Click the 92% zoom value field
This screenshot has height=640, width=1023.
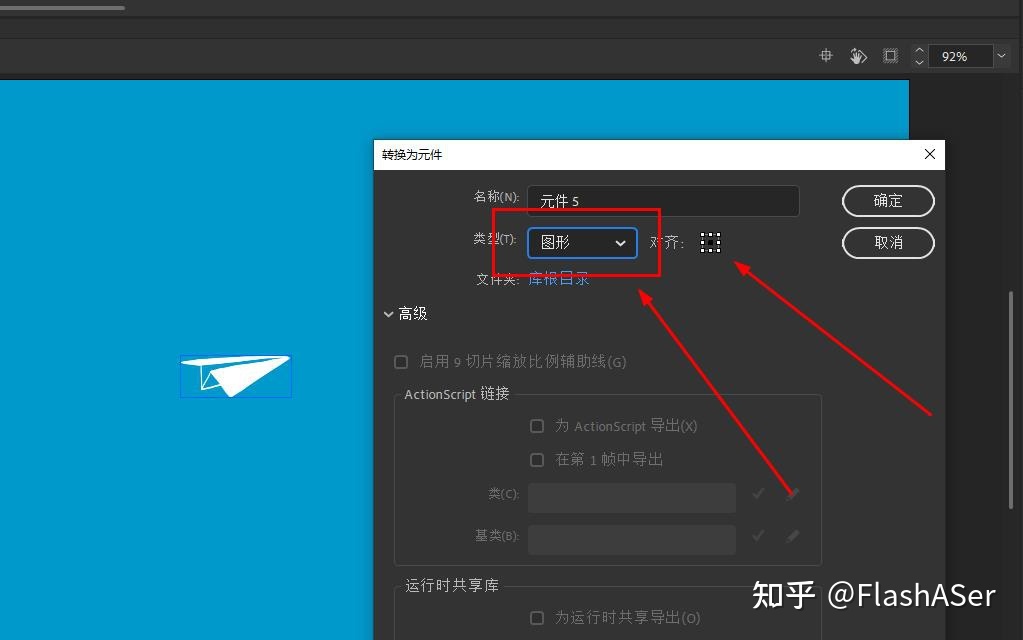coord(960,57)
